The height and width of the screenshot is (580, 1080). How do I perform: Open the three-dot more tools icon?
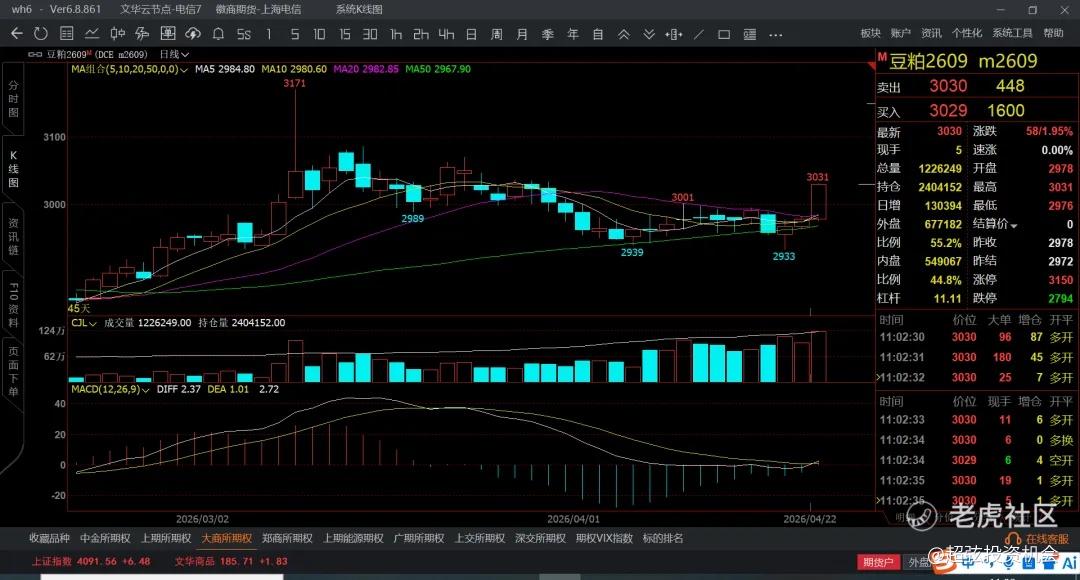click(x=776, y=34)
